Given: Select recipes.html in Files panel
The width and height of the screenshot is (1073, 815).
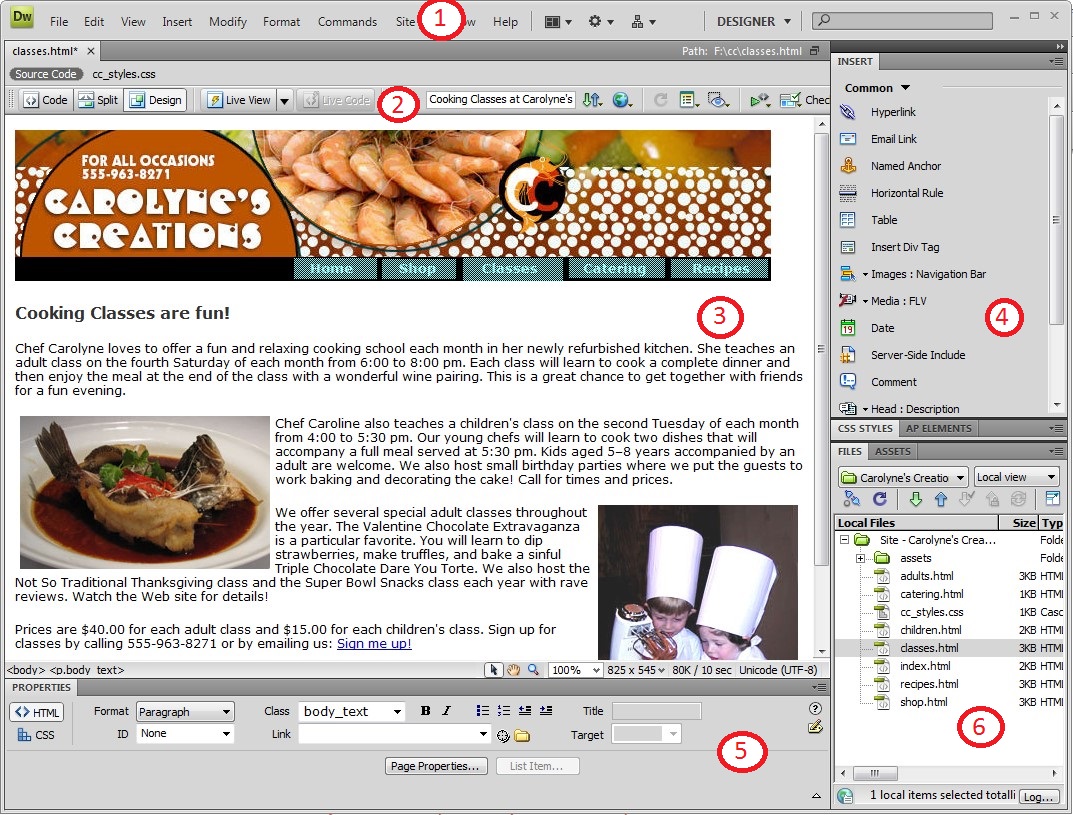Looking at the screenshot, I should [x=929, y=684].
